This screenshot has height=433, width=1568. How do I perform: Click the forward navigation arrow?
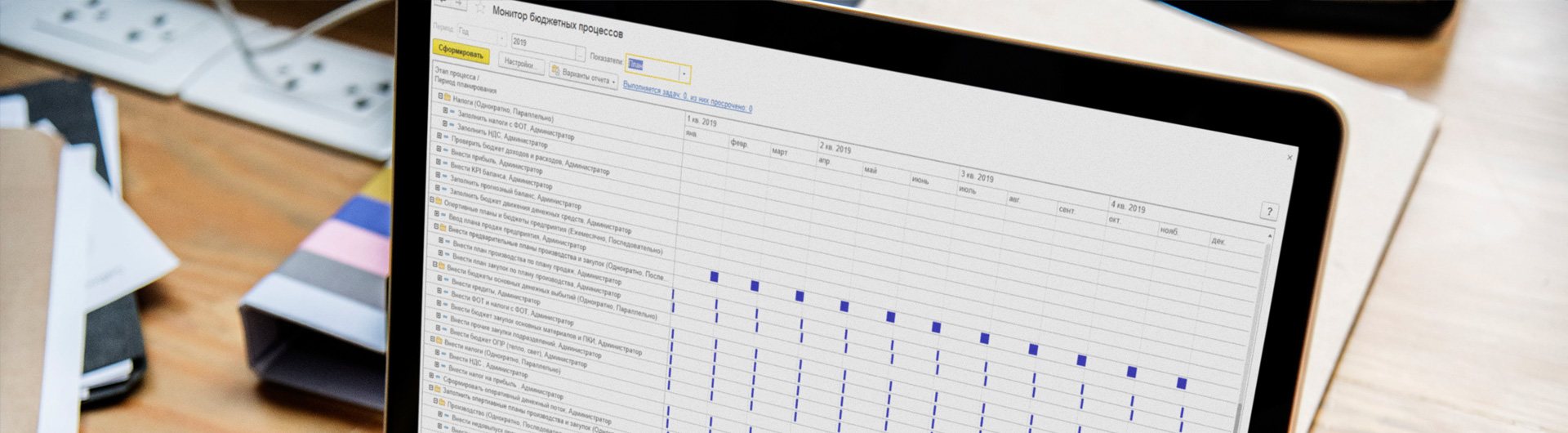pos(460,4)
